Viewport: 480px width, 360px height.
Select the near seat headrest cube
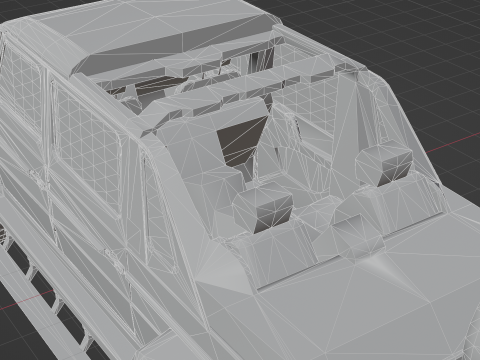coord(263,209)
